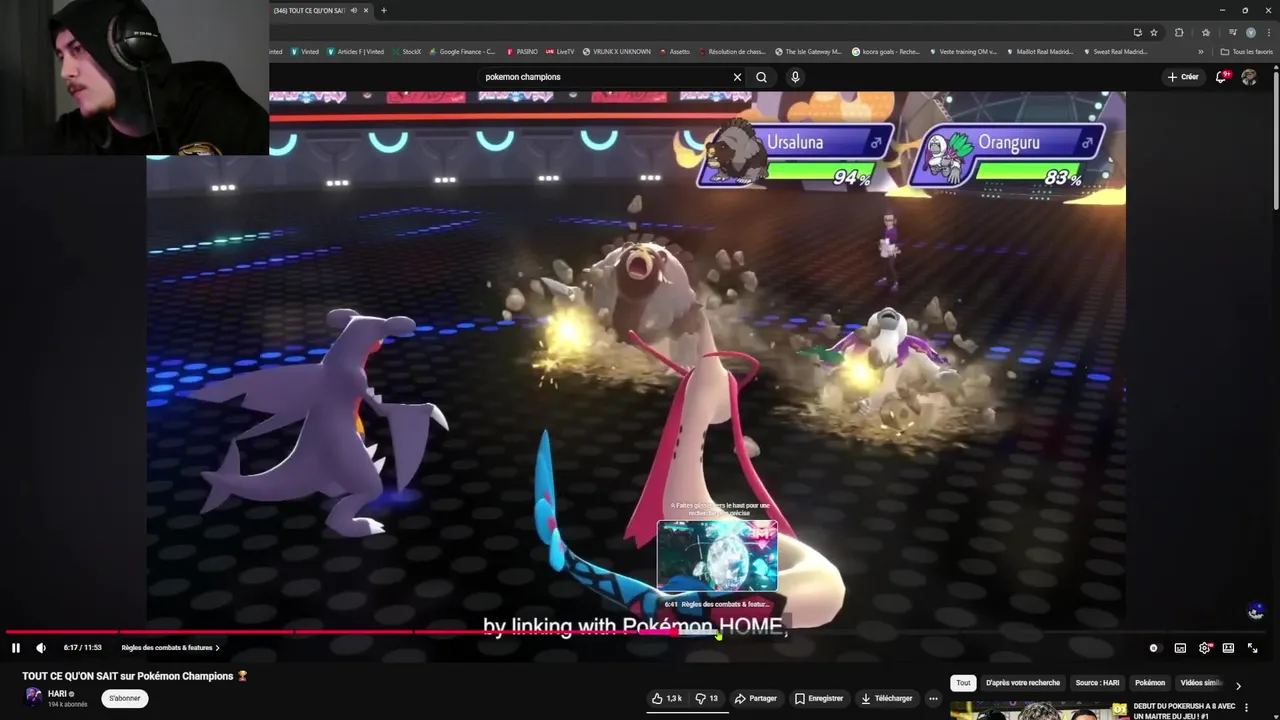Open more actions three-dot menu
This screenshot has height=720, width=1280.
click(x=933, y=698)
